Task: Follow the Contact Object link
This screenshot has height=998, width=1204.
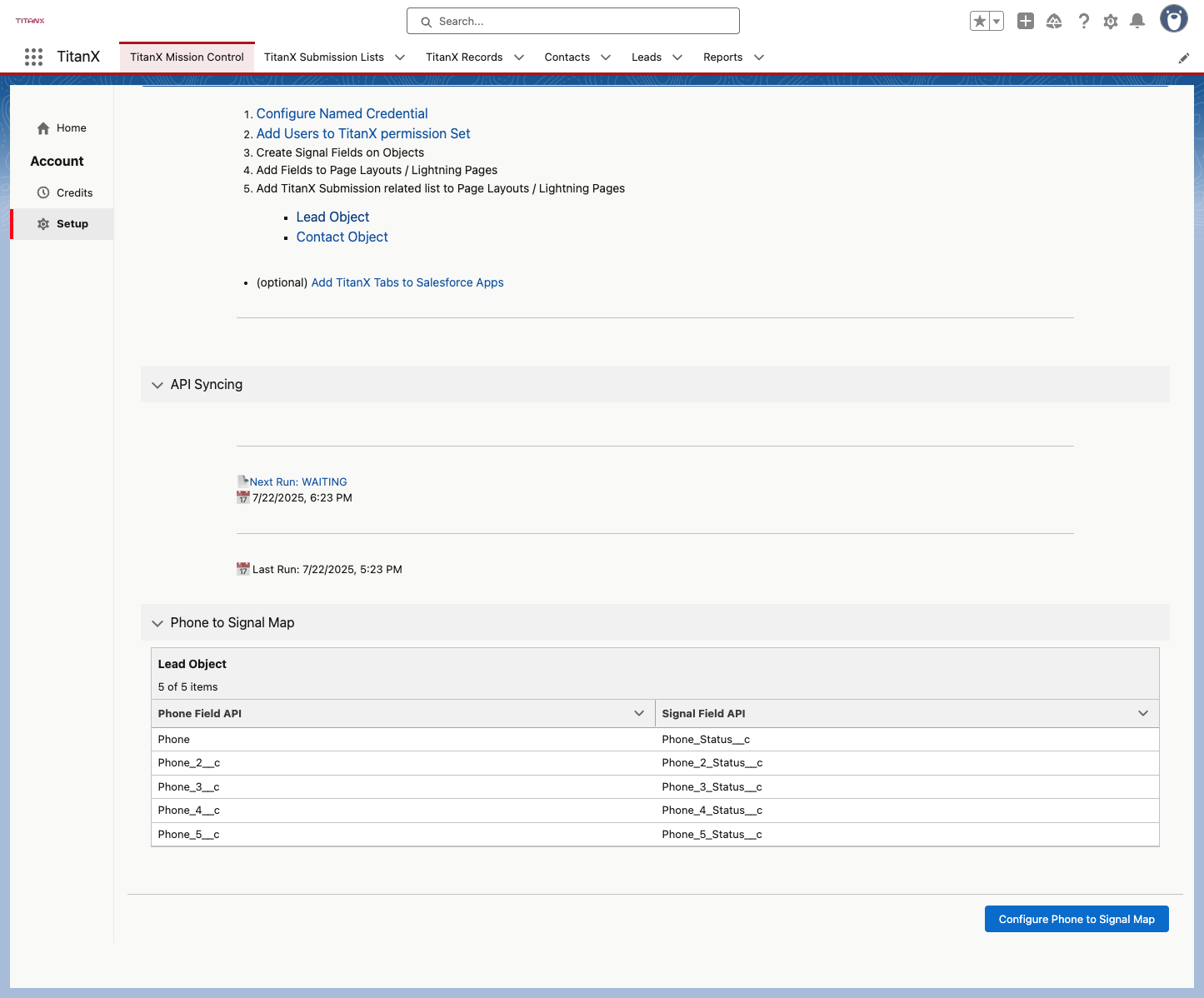Action: (x=342, y=237)
